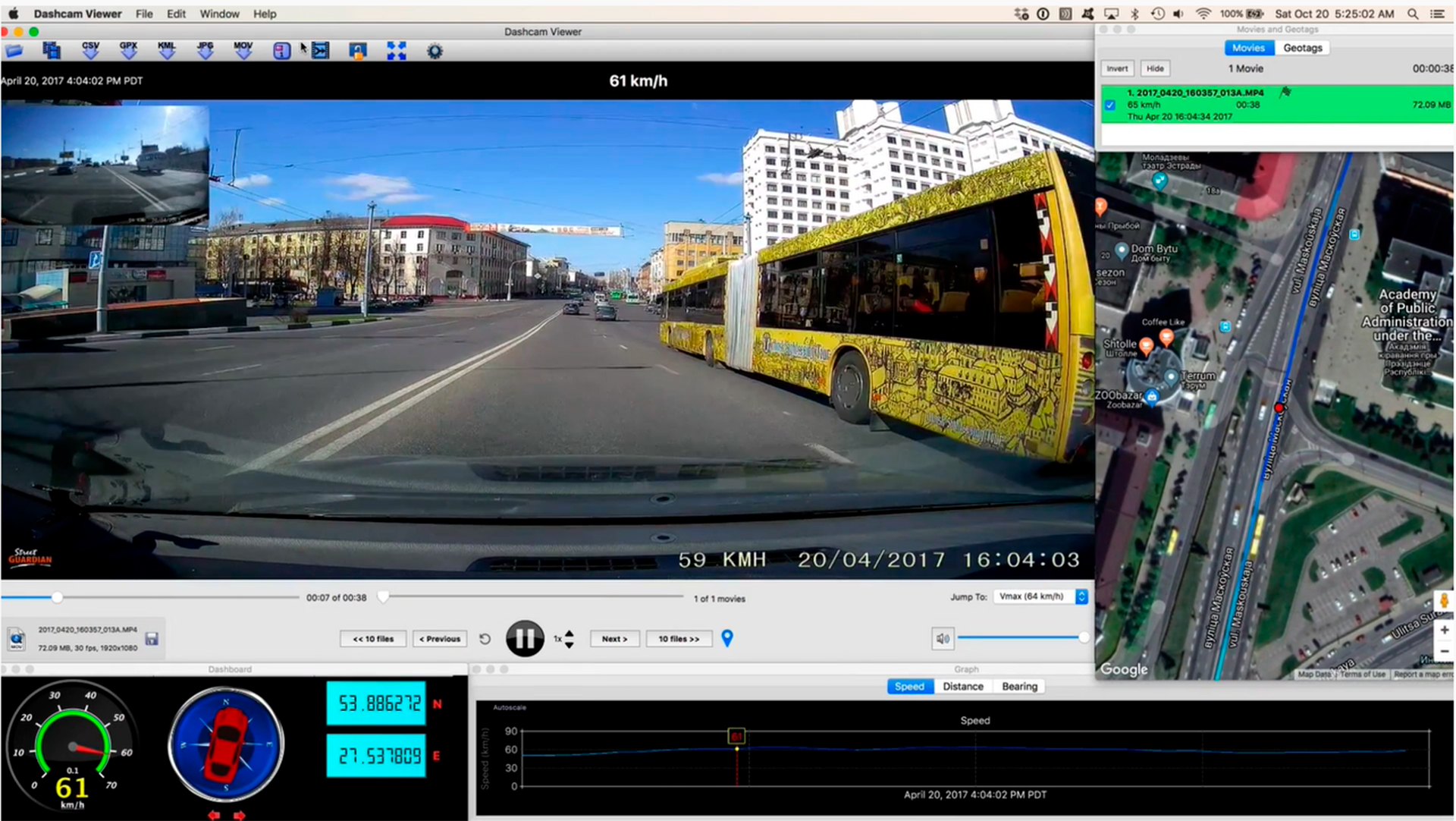1456x821 pixels.
Task: Zoom in the map with the plus icon
Action: click(x=1444, y=630)
